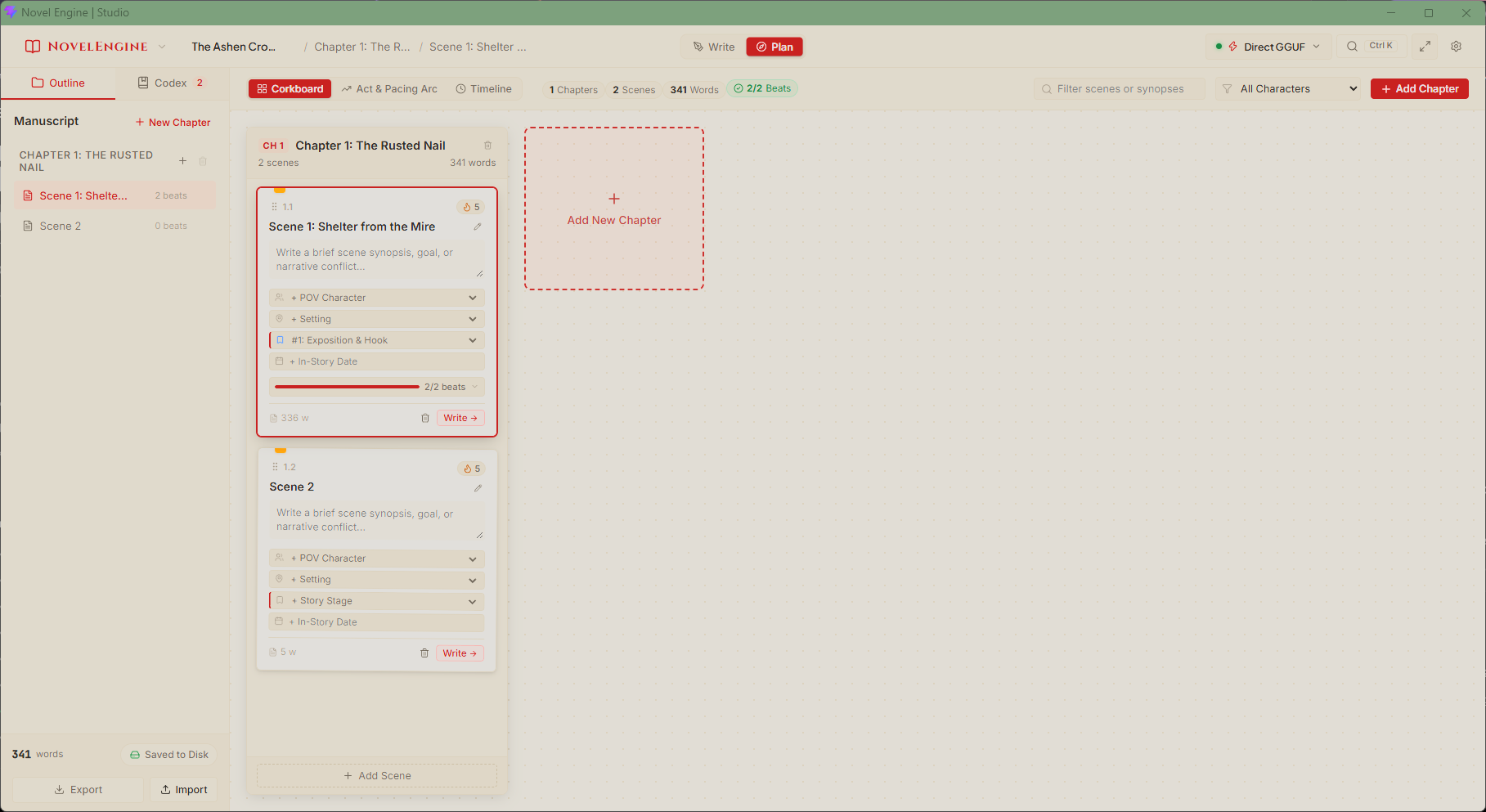1486x812 pixels.
Task: Grab the drag handle of card 1.2
Action: pos(275,467)
